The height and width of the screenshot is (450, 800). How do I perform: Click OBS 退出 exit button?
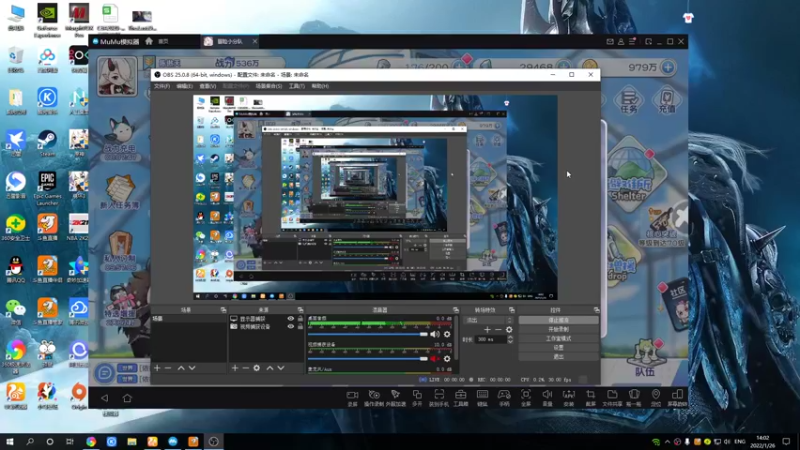pos(559,357)
